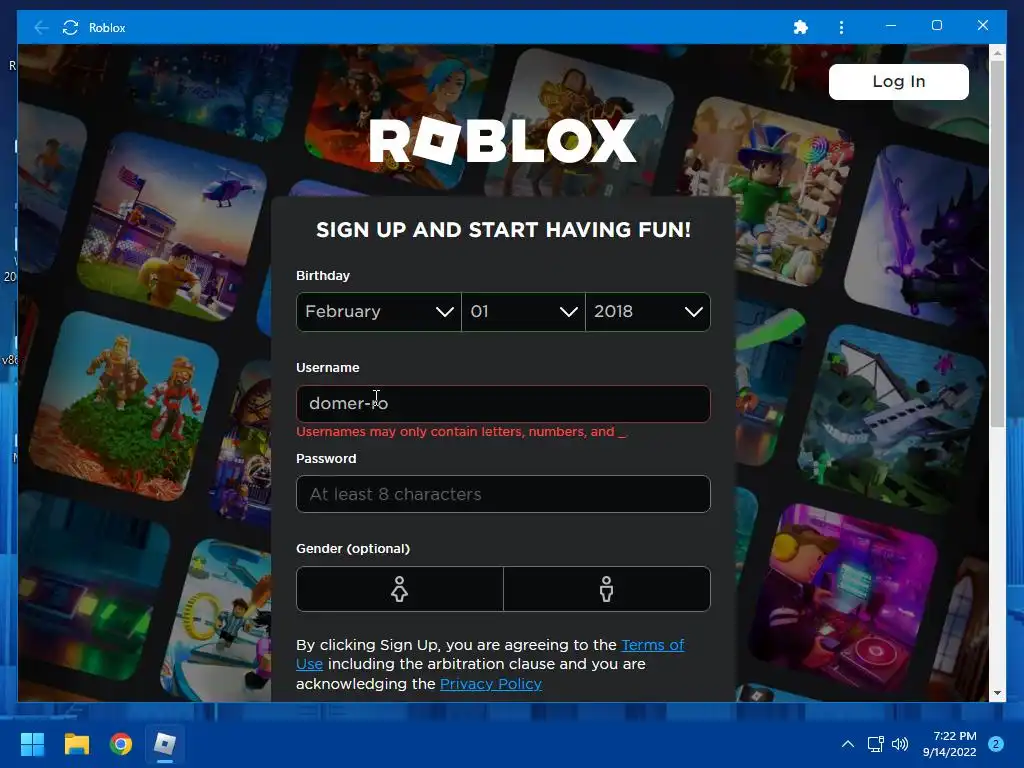
Task: Open the clock showing 7:22 PM
Action: click(949, 744)
